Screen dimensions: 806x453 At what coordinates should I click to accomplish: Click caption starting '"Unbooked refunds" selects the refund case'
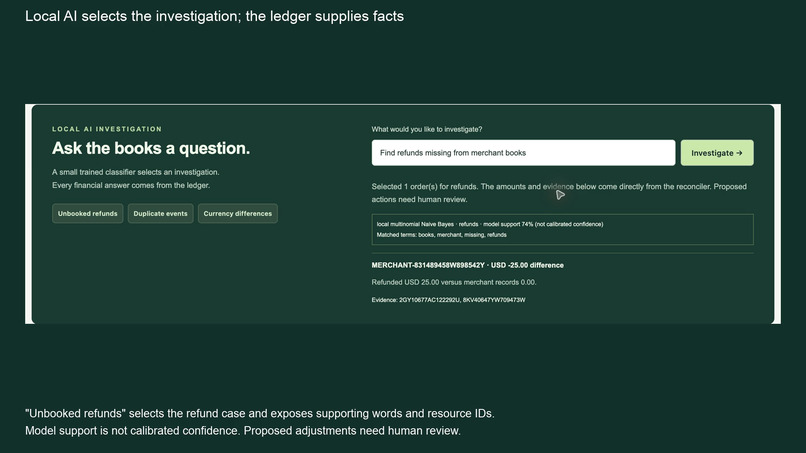click(260, 413)
